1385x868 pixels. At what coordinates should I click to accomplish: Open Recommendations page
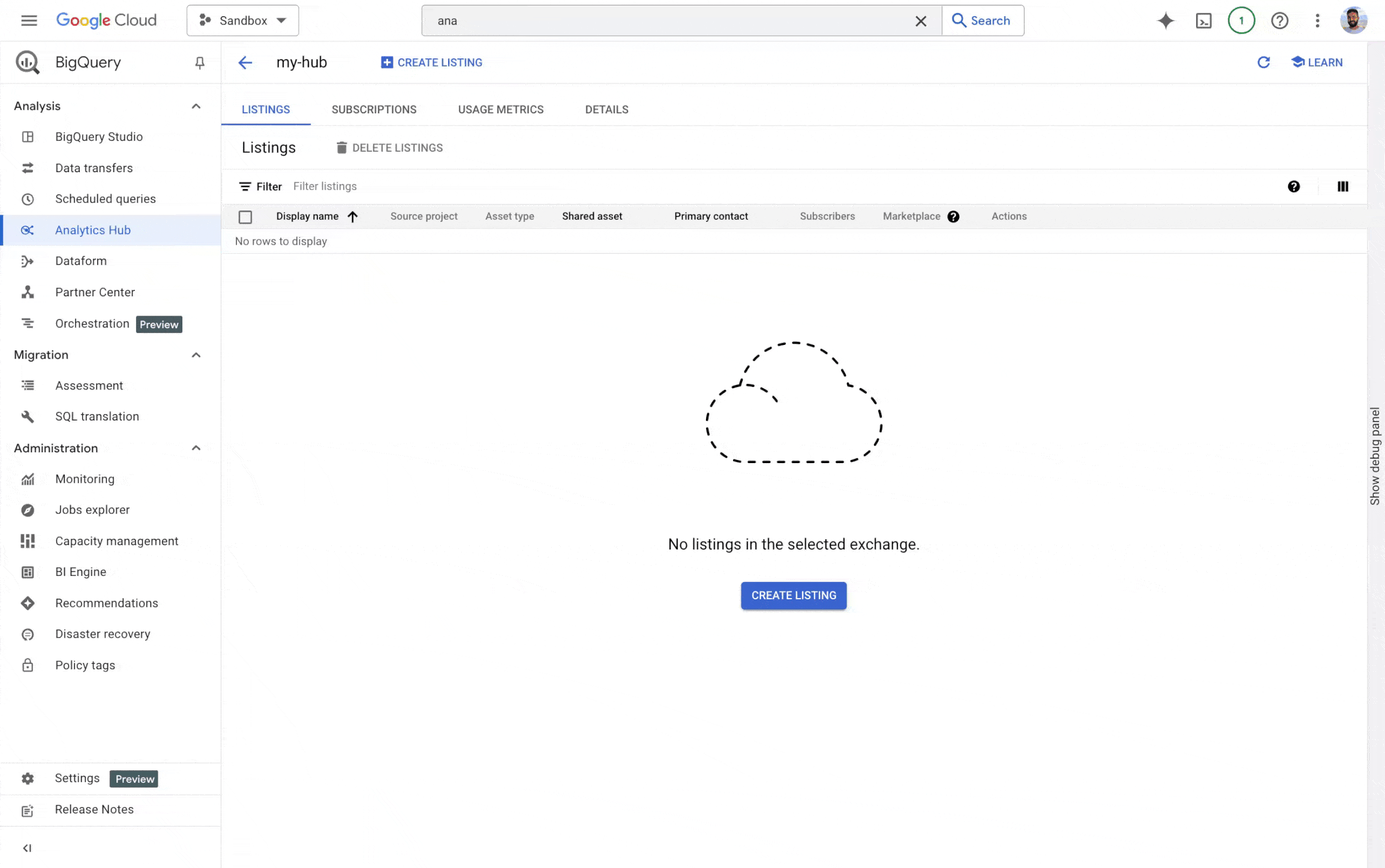click(110, 603)
